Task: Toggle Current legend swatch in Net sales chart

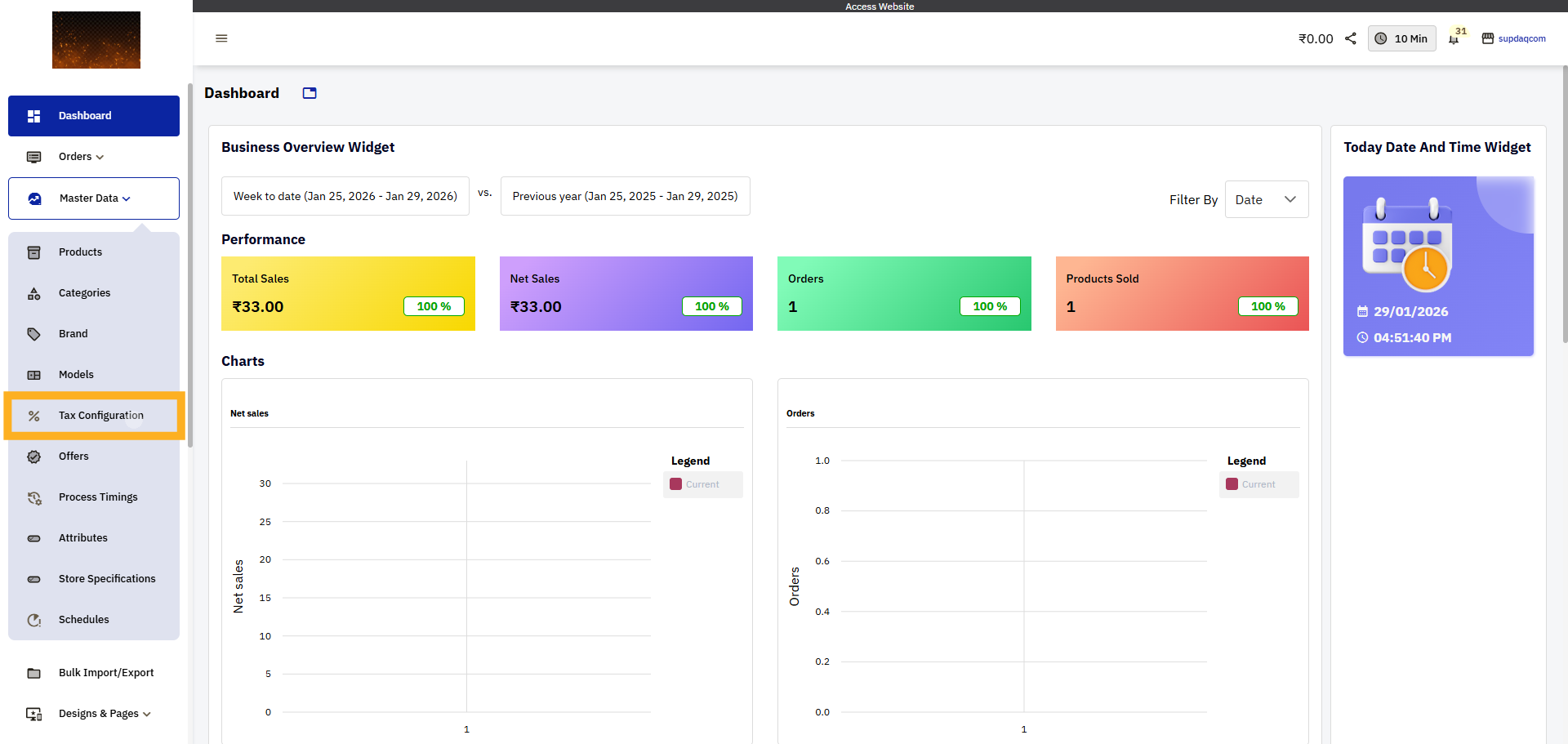Action: coord(675,484)
